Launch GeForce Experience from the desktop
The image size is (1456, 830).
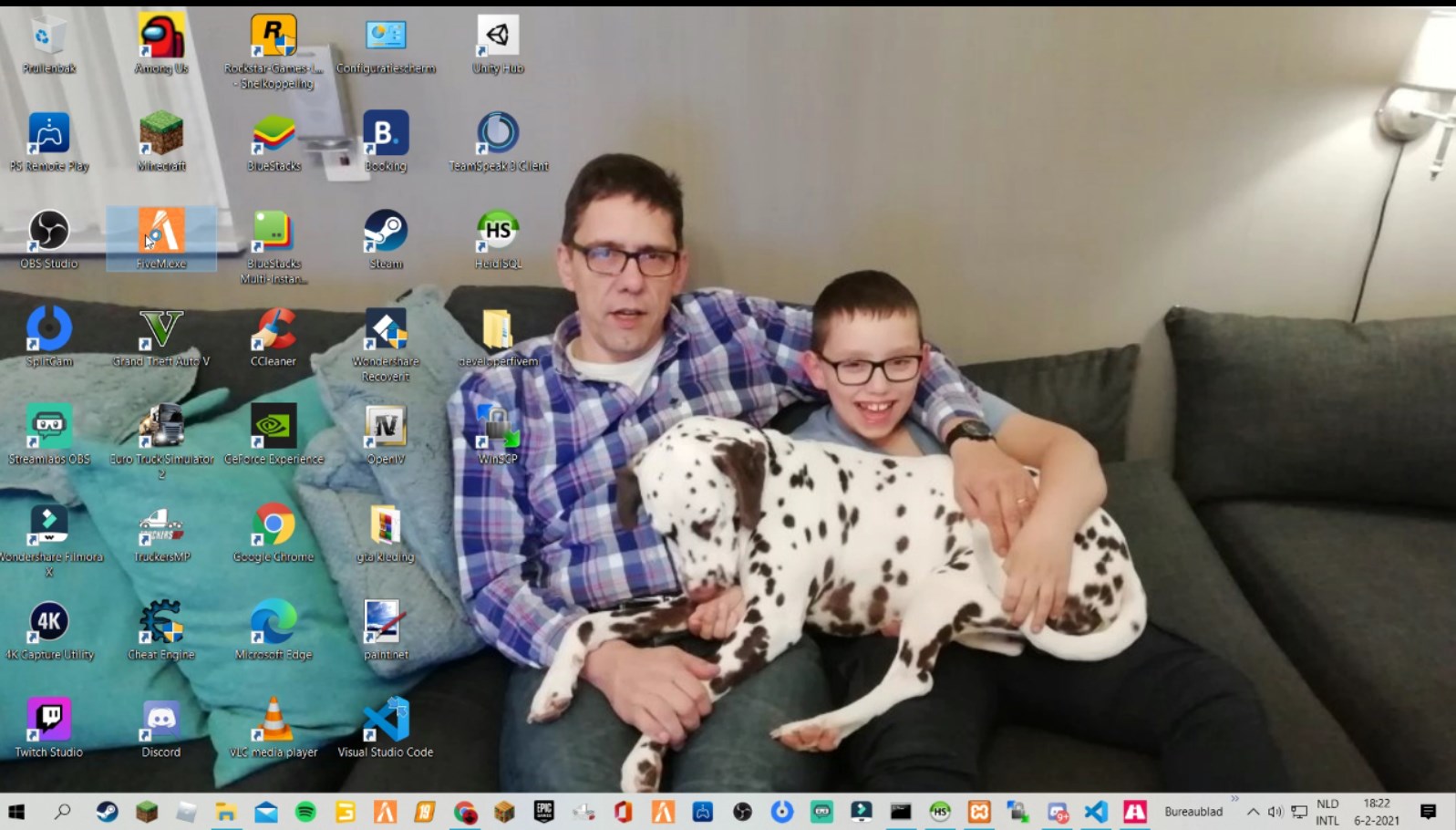tap(274, 428)
